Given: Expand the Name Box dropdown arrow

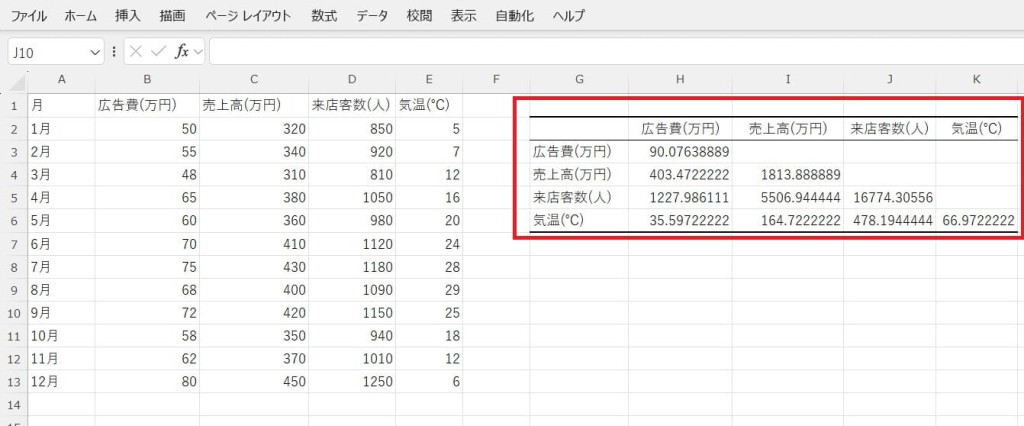Looking at the screenshot, I should coord(95,52).
